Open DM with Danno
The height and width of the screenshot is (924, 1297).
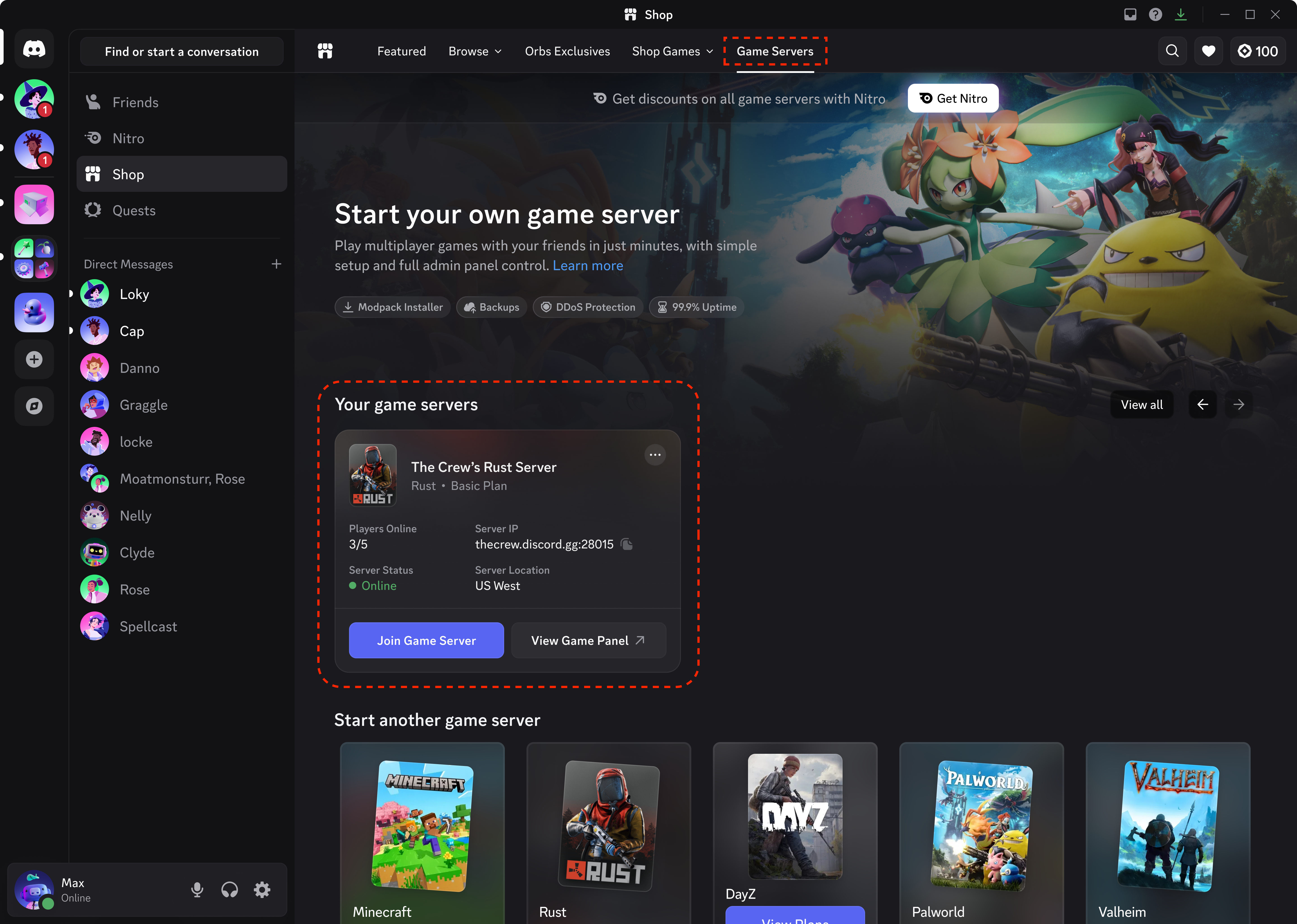point(181,368)
